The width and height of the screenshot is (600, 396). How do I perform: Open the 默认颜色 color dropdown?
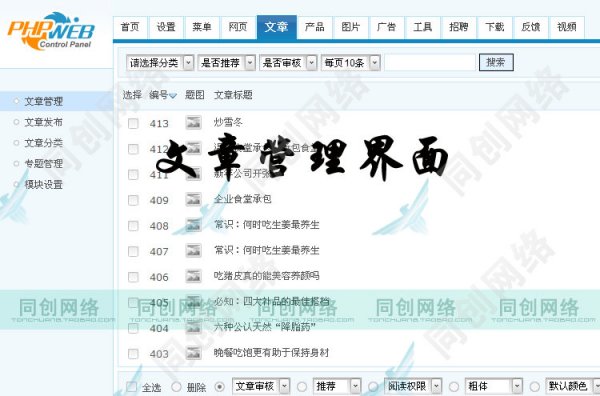pyautogui.click(x=573, y=386)
